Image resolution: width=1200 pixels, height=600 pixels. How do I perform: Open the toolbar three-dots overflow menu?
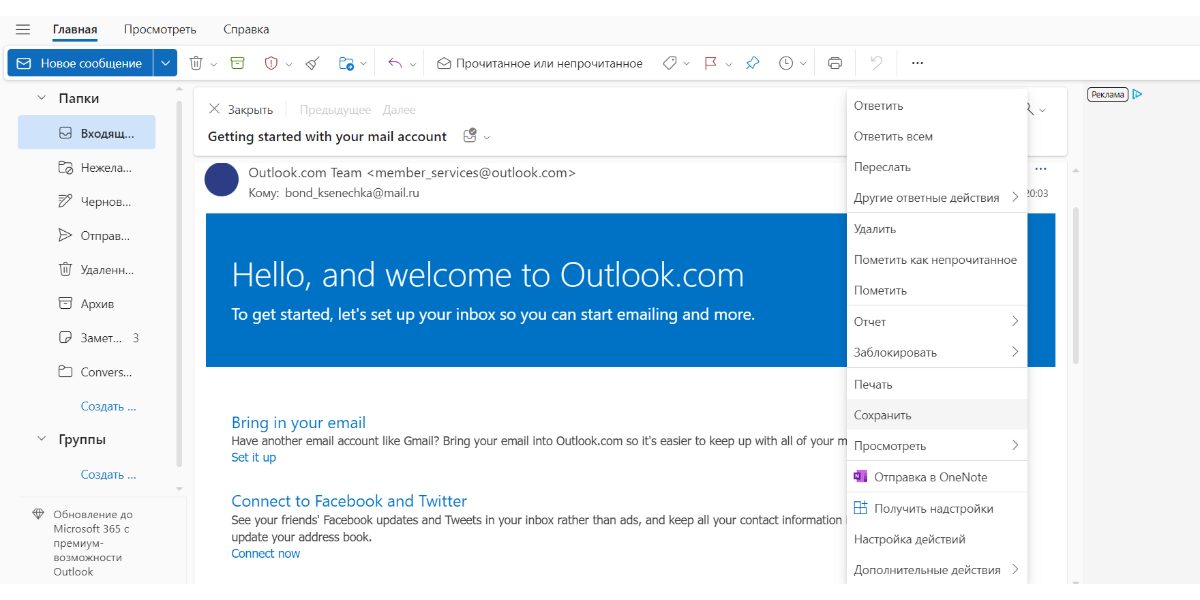(x=917, y=63)
